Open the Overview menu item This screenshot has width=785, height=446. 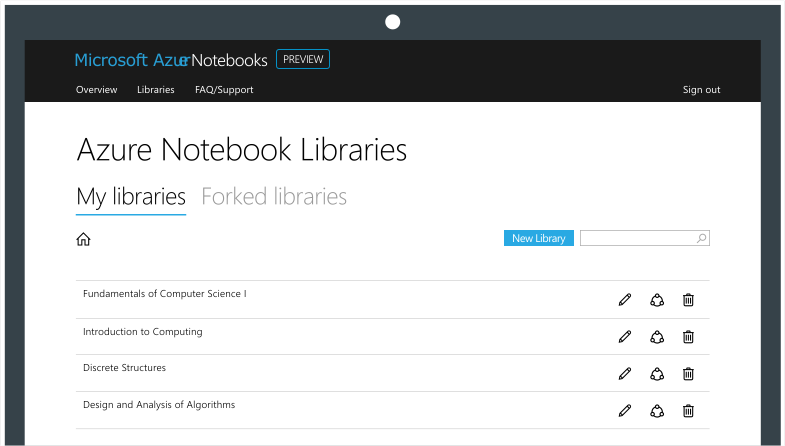[x=97, y=90]
